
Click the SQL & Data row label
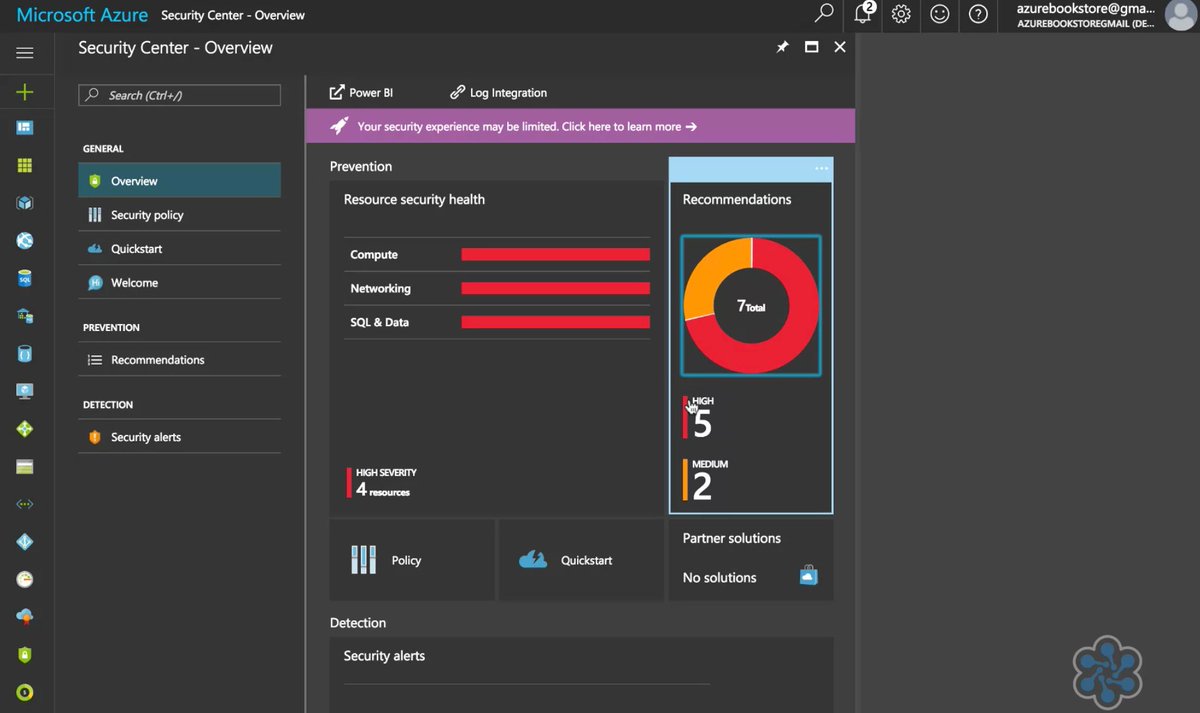click(379, 322)
